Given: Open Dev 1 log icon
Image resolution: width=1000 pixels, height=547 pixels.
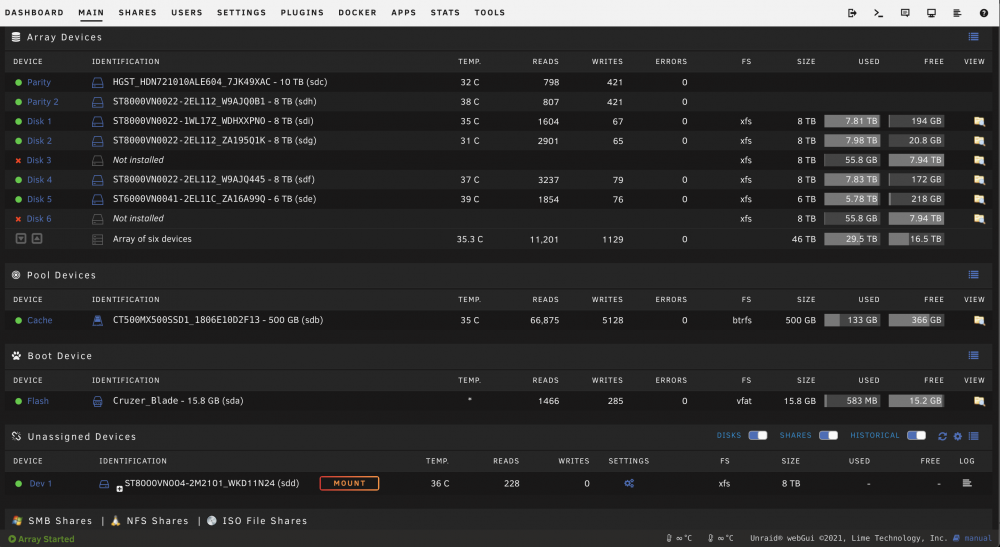Looking at the screenshot, I should (967, 483).
